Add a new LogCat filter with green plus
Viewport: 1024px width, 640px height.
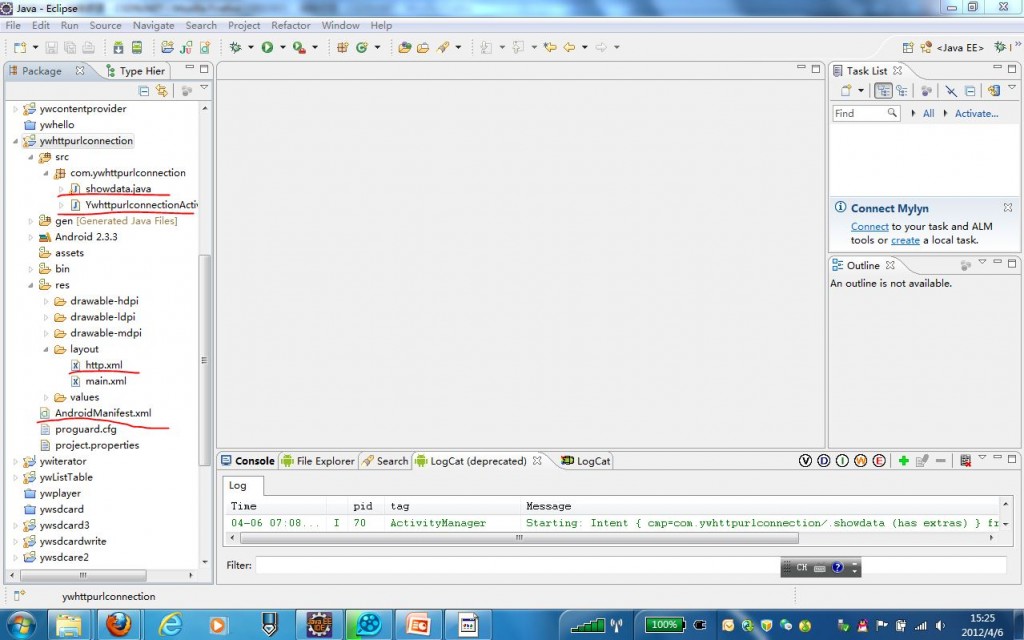[903, 461]
